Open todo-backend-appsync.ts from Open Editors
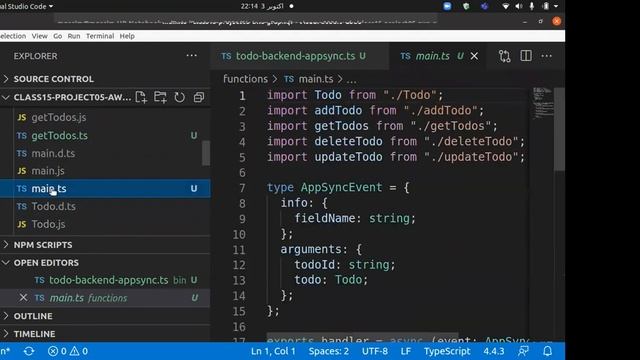Image resolution: width=640 pixels, height=360 pixels. pyautogui.click(x=105, y=280)
